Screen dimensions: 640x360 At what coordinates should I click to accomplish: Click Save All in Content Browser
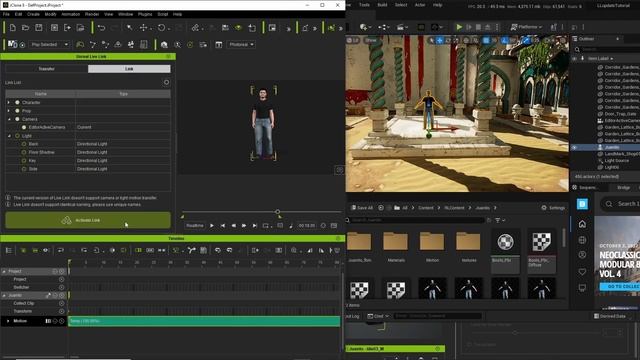click(x=362, y=208)
